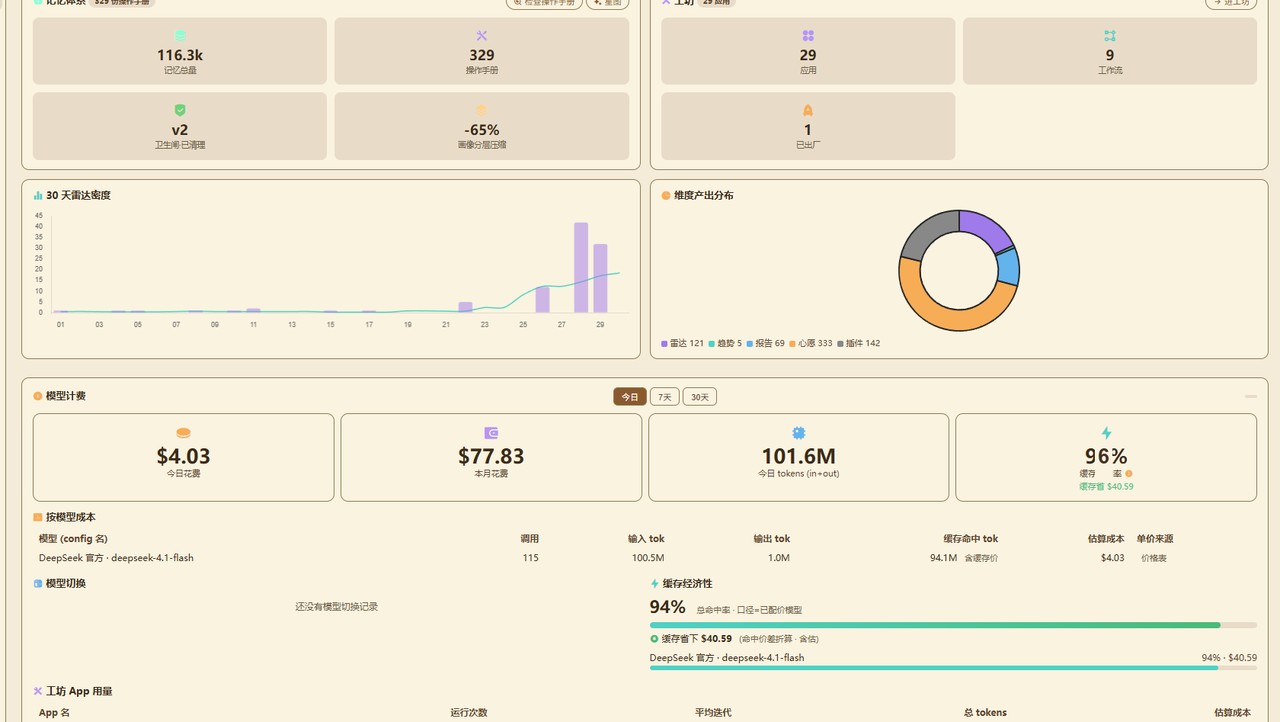Click the 缓存省 $40.59 green text

click(x=1106, y=487)
